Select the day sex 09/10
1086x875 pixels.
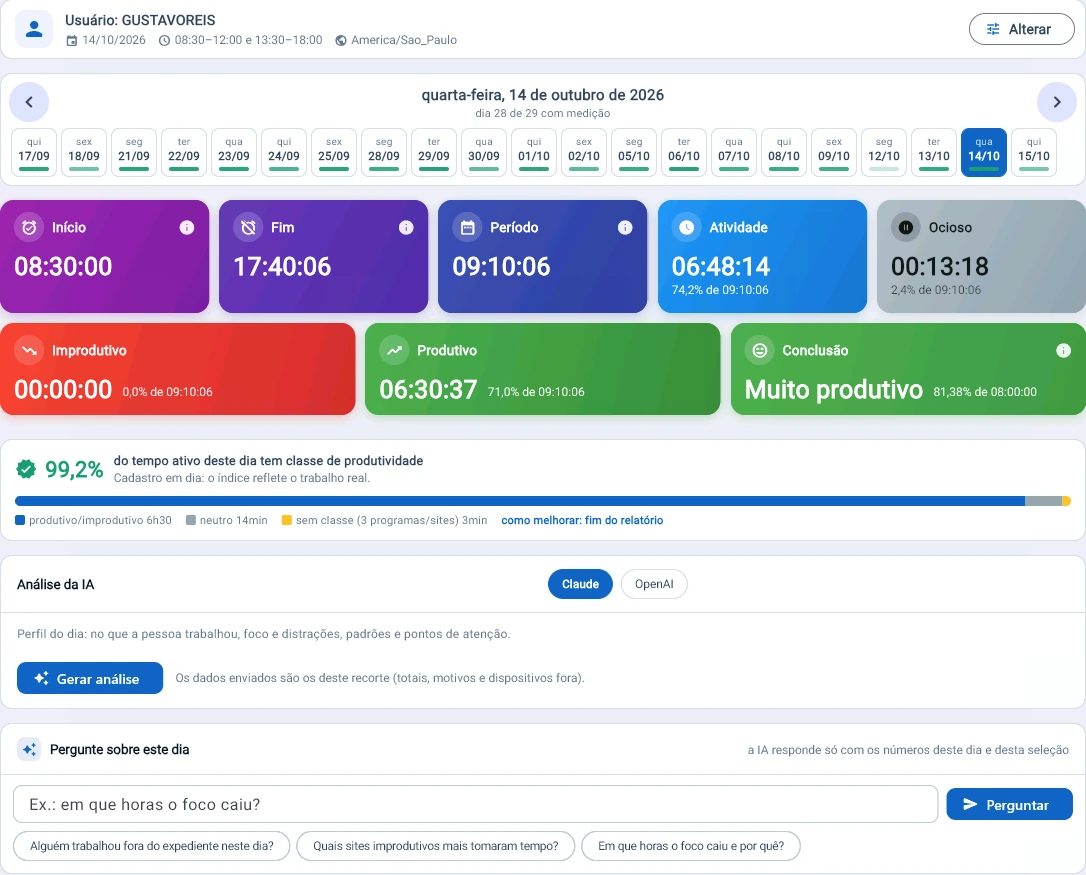point(834,152)
